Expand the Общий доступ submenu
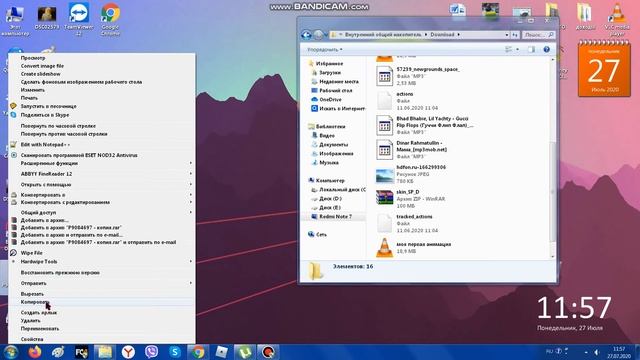Viewport: 640px width, 360px height. [x=101, y=213]
